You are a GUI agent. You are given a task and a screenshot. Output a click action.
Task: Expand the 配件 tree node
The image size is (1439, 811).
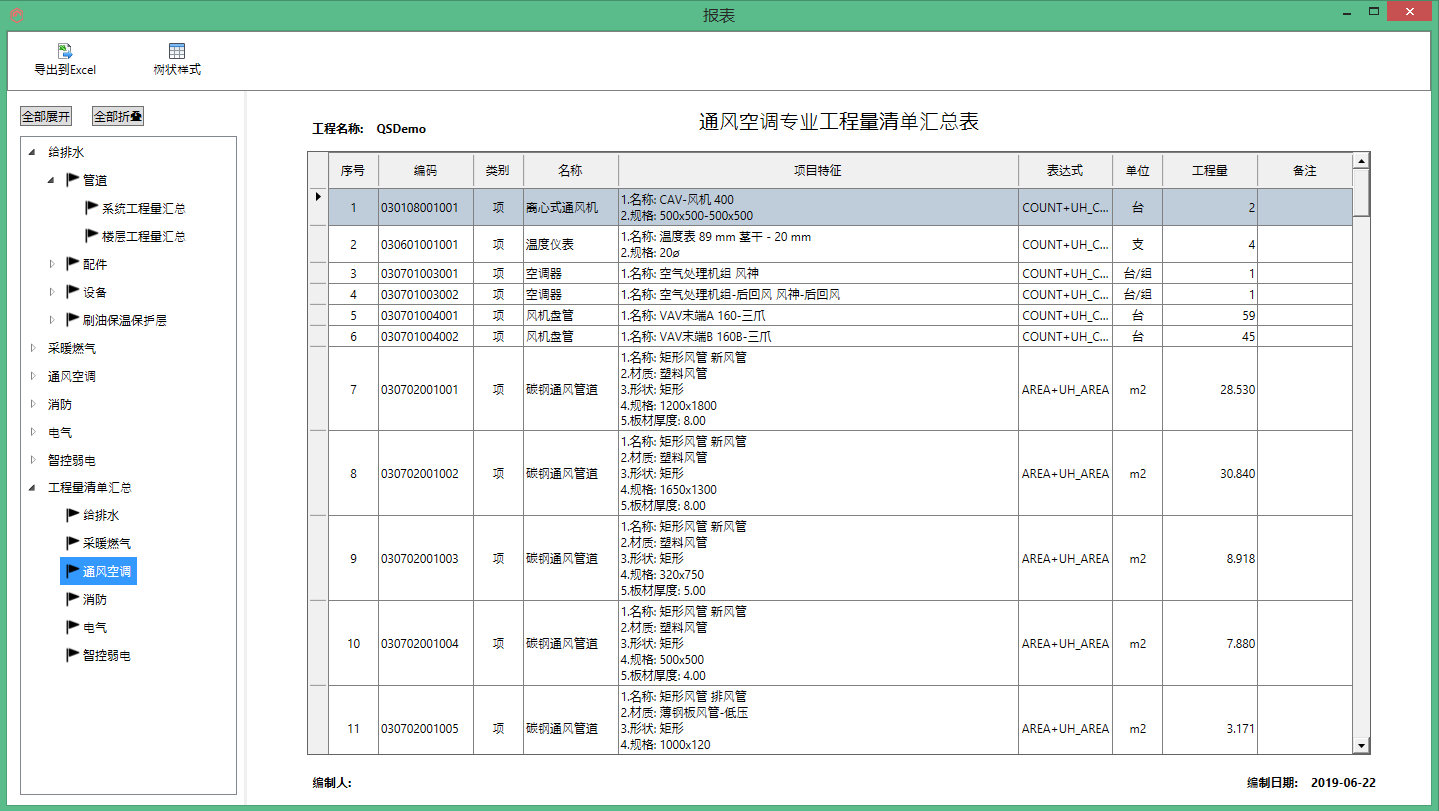coord(51,263)
